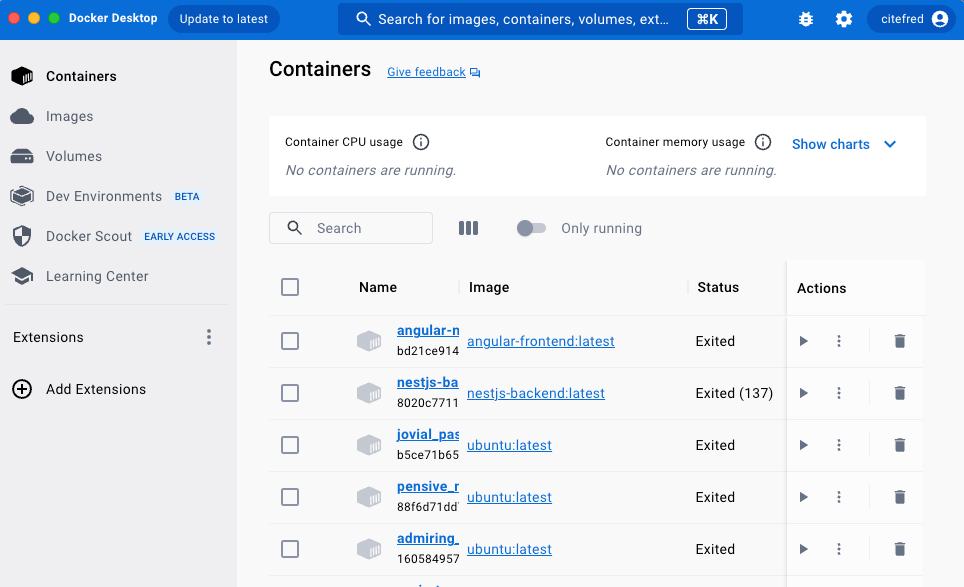The width and height of the screenshot is (964, 587).
Task: Delete the jovial_pas container
Action: [899, 445]
